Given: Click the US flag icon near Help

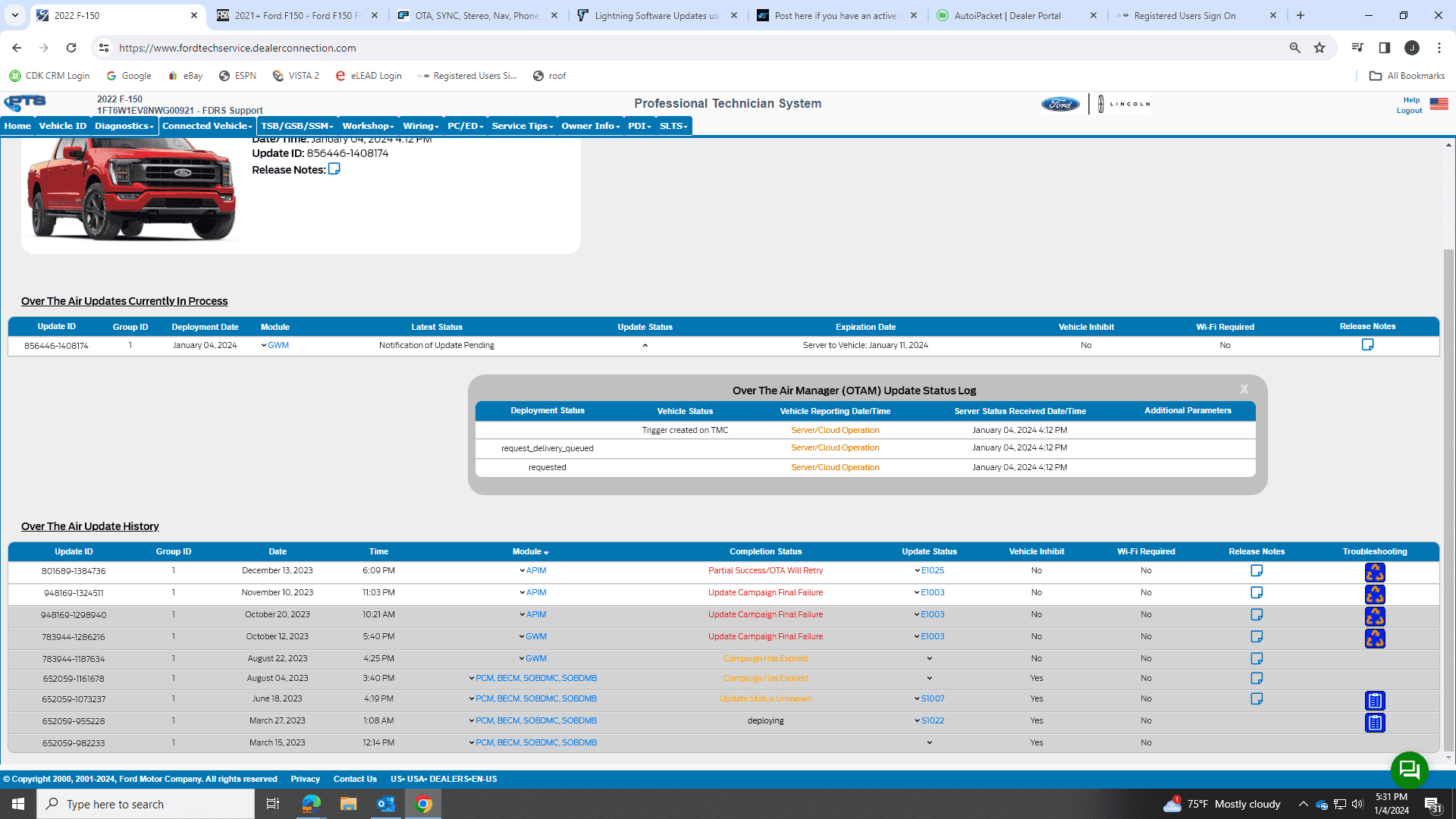Looking at the screenshot, I should [1439, 104].
